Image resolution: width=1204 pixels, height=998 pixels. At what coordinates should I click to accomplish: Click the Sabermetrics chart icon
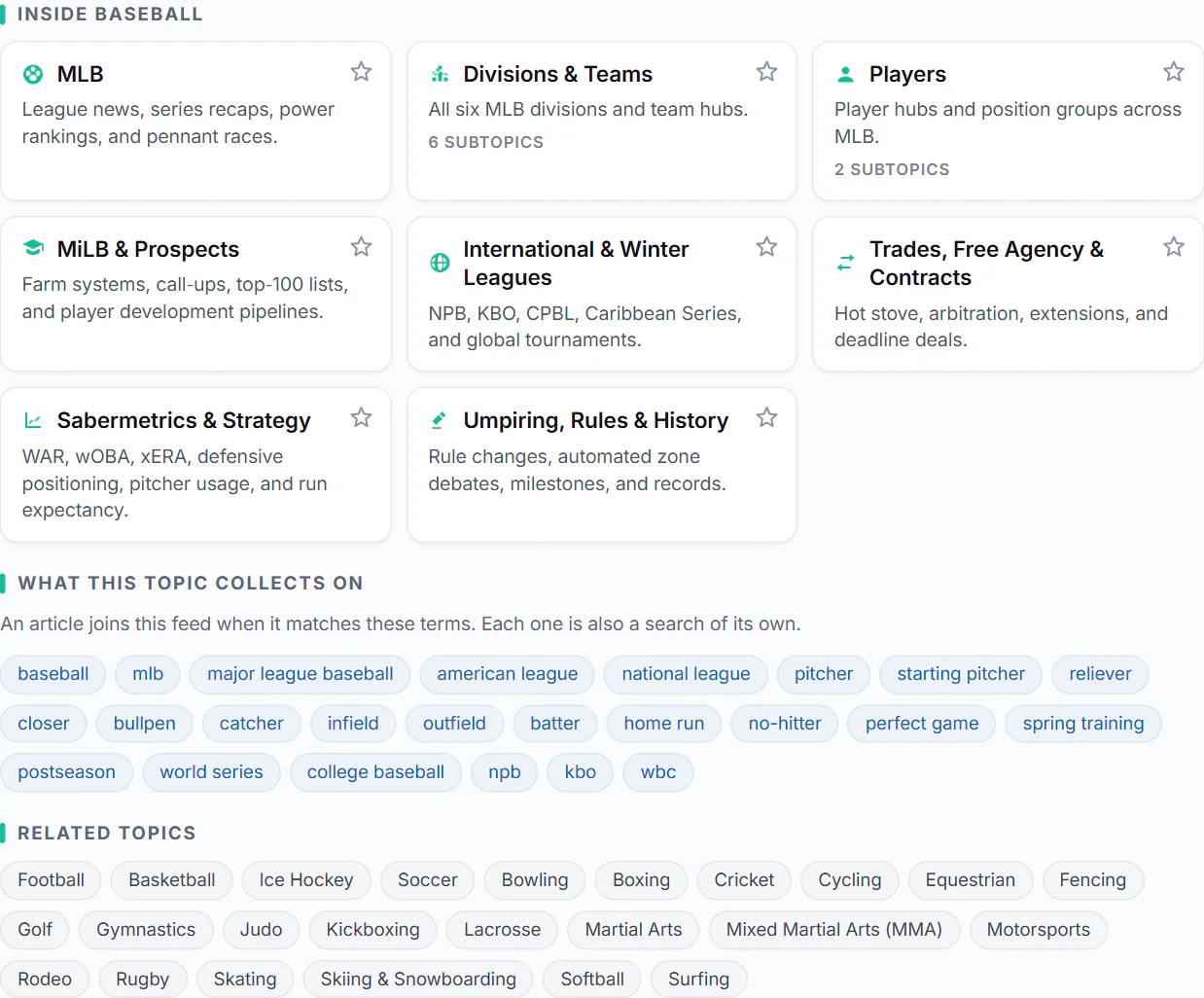point(33,420)
